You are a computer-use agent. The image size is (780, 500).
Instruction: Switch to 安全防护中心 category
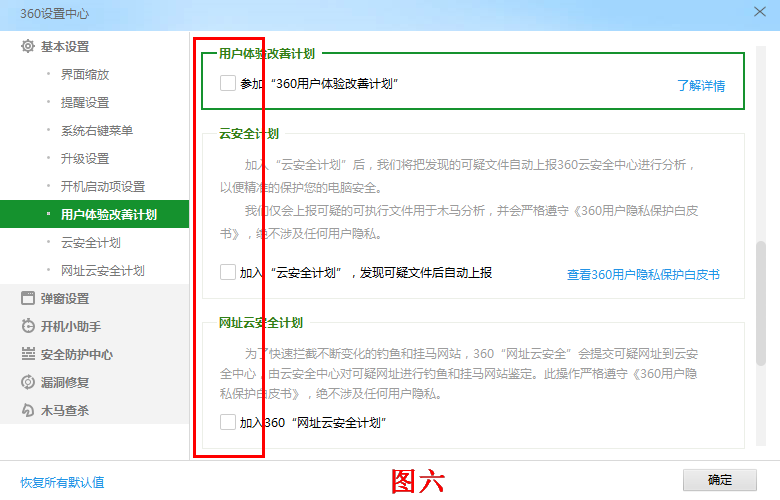tap(77, 354)
